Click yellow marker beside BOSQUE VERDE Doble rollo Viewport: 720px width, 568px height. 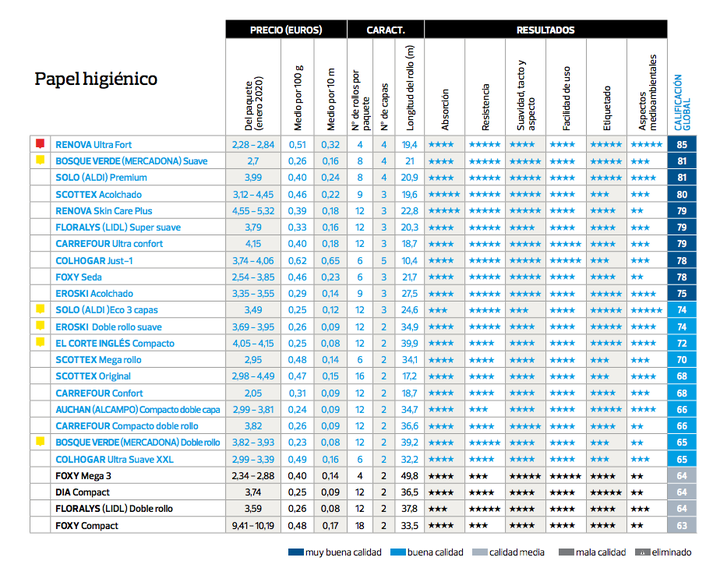(x=40, y=442)
